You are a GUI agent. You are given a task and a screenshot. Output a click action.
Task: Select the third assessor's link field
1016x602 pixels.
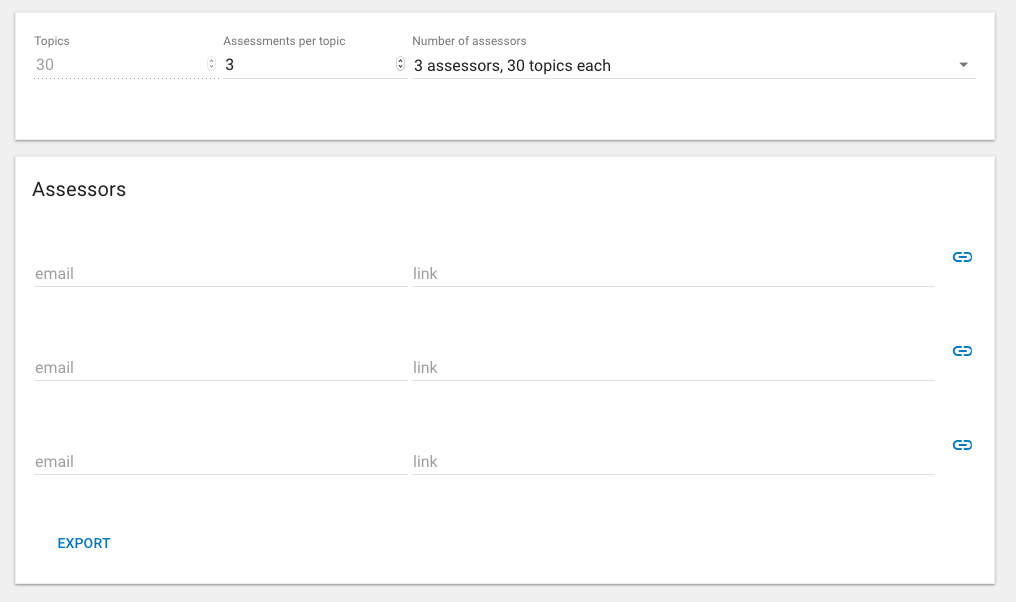[x=673, y=461]
